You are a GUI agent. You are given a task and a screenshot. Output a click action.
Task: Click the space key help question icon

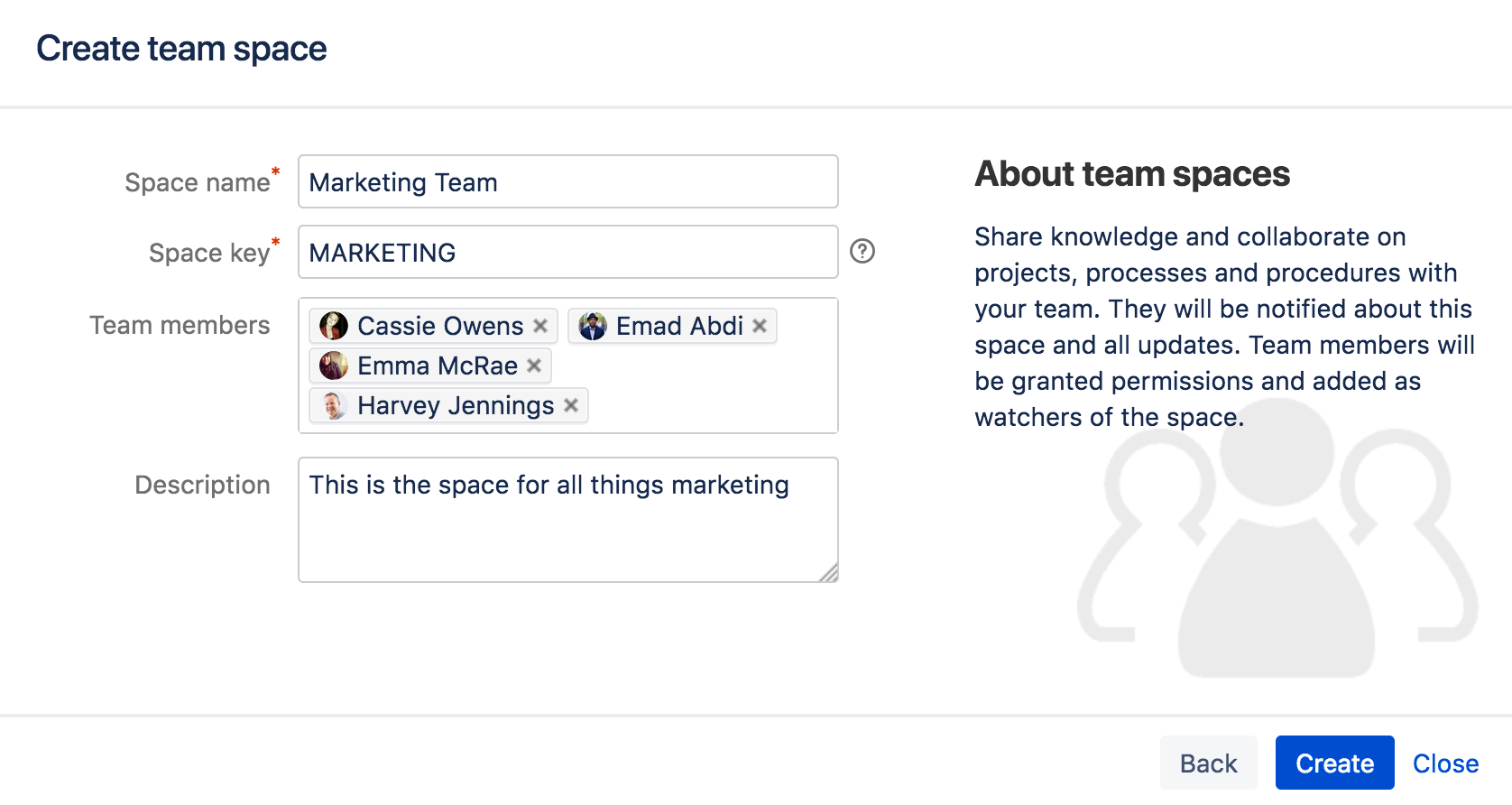click(862, 251)
